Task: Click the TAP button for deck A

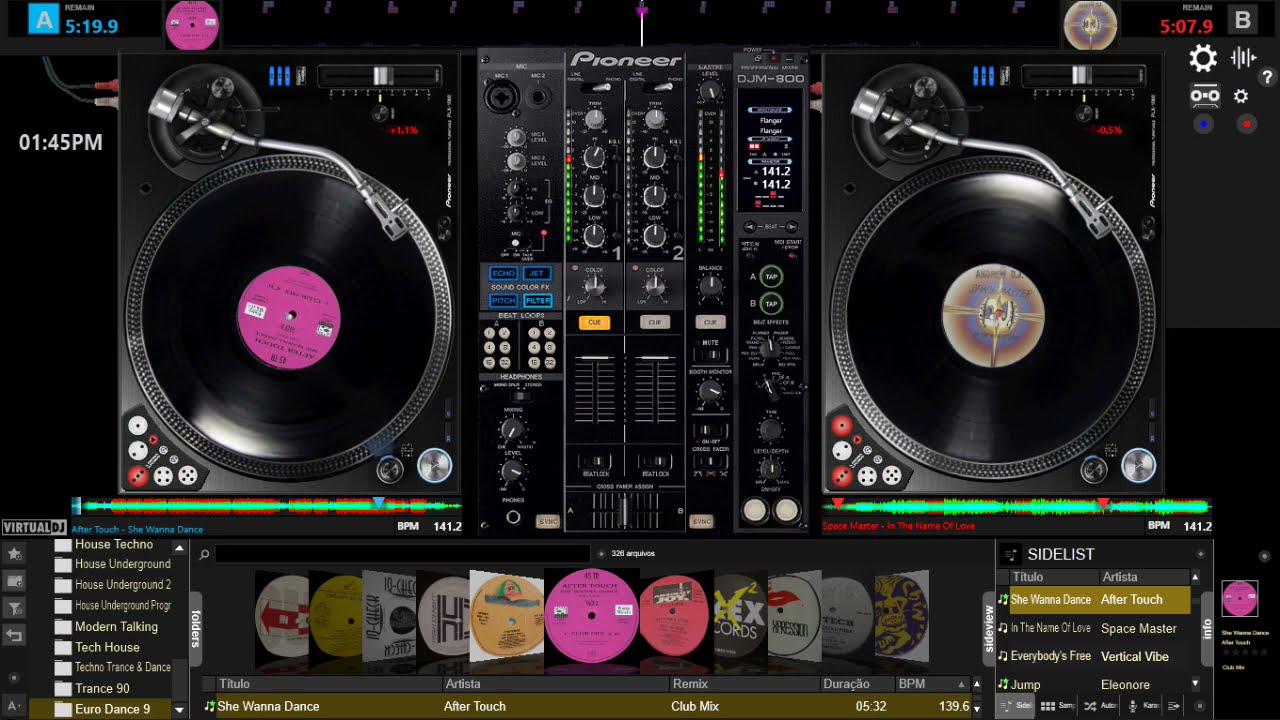Action: [x=771, y=276]
